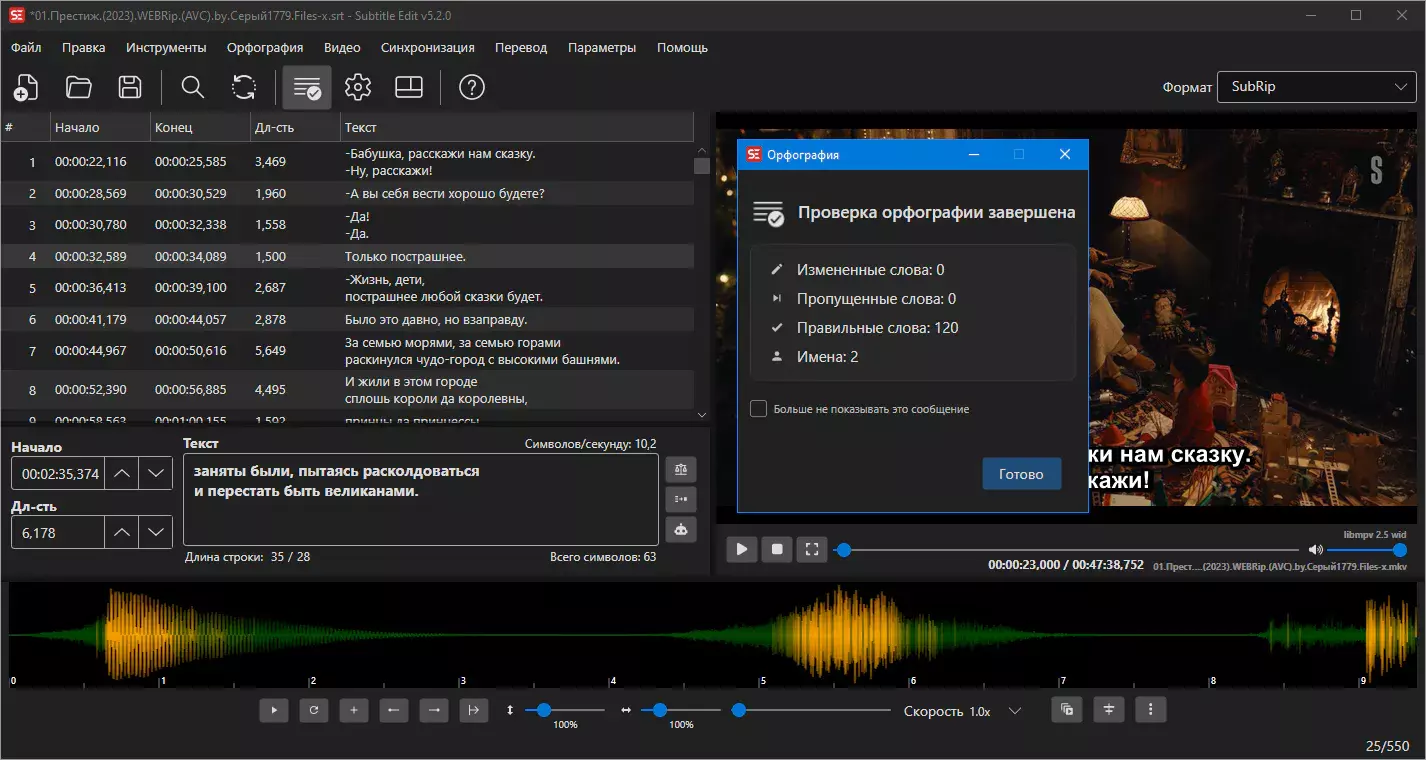Viewport: 1426px width, 760px height.
Task: Expand the SubRip format dropdown
Action: pos(1316,87)
